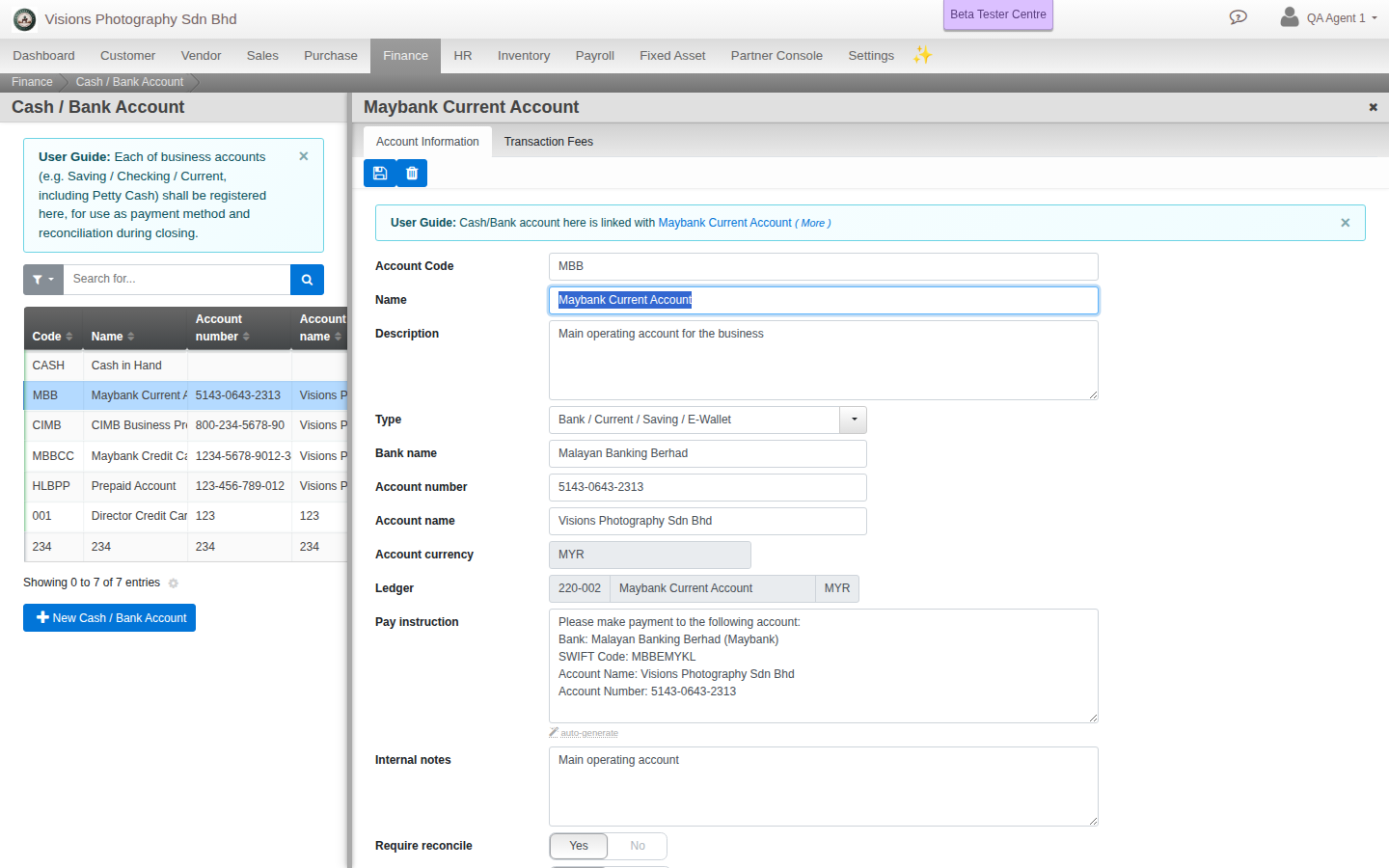The width and height of the screenshot is (1389, 868).
Task: Open the Partner Console menu
Action: point(776,56)
